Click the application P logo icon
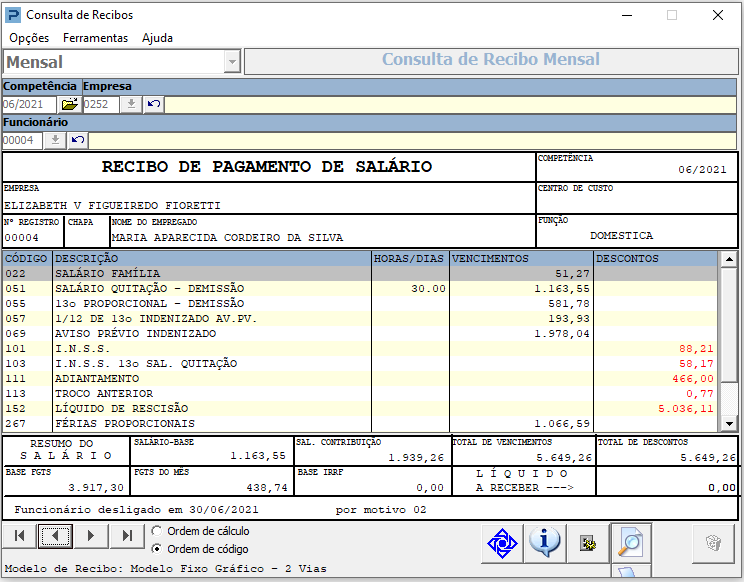The width and height of the screenshot is (746, 582). [x=13, y=15]
